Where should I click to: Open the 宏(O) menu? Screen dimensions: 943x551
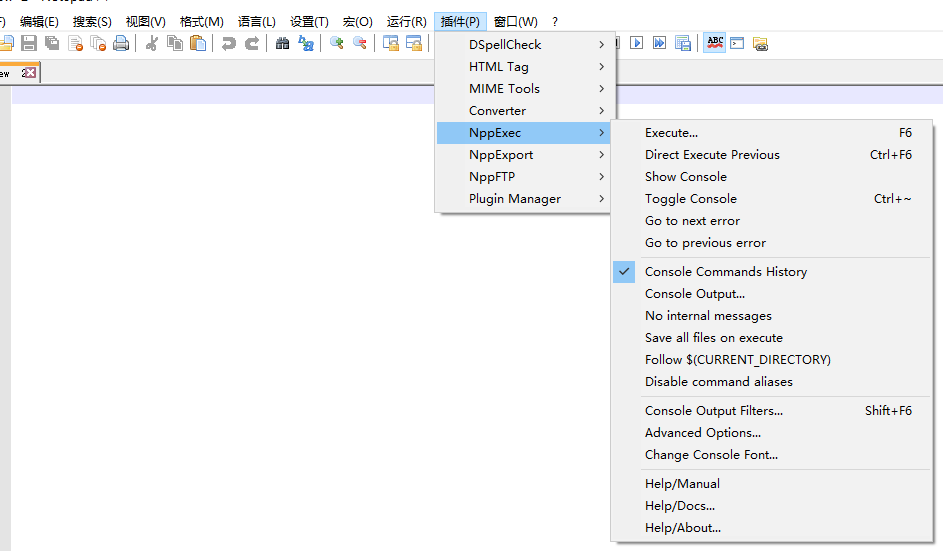pos(358,22)
